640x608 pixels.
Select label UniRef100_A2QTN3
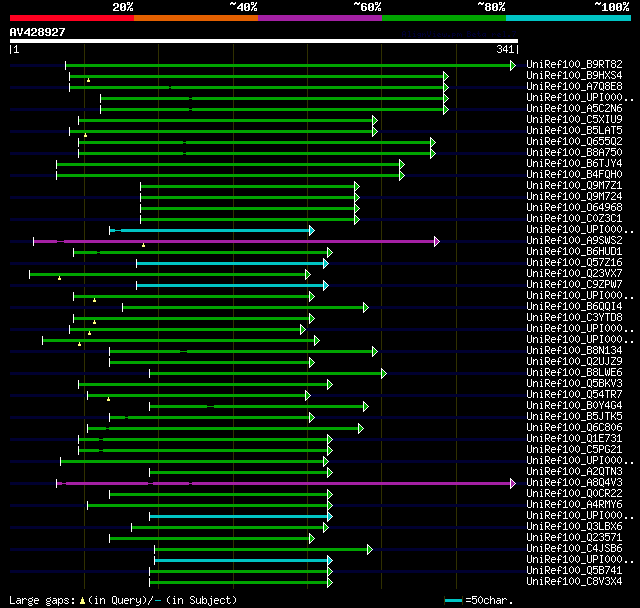click(x=574, y=472)
